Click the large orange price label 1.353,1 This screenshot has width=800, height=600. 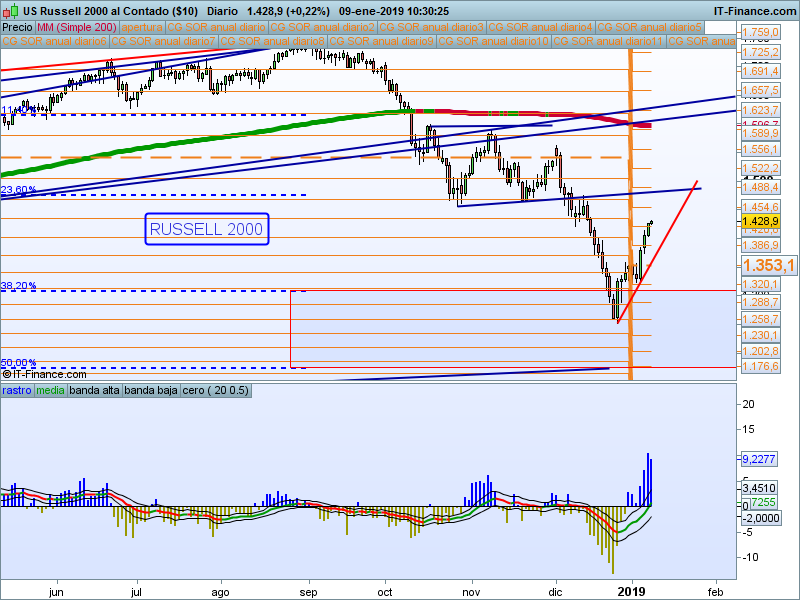(769, 265)
